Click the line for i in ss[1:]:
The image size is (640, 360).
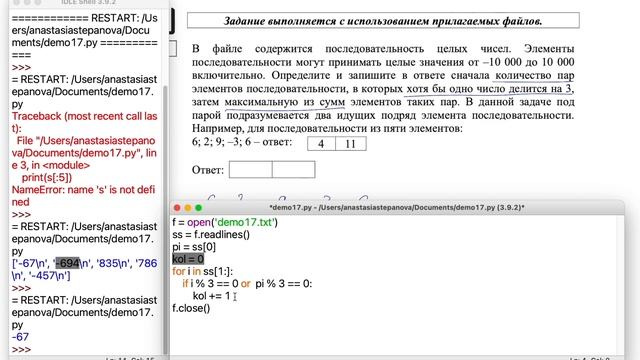(202, 271)
